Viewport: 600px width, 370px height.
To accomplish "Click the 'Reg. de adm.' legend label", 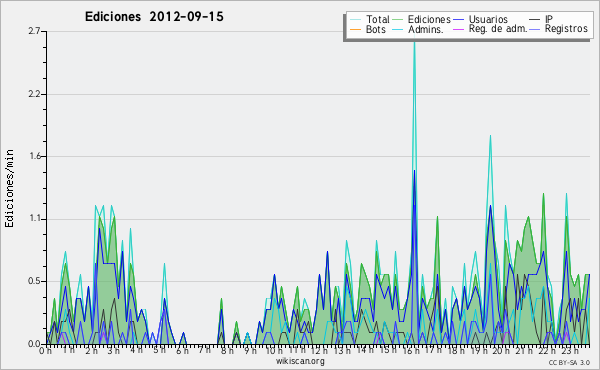I will (498, 29).
